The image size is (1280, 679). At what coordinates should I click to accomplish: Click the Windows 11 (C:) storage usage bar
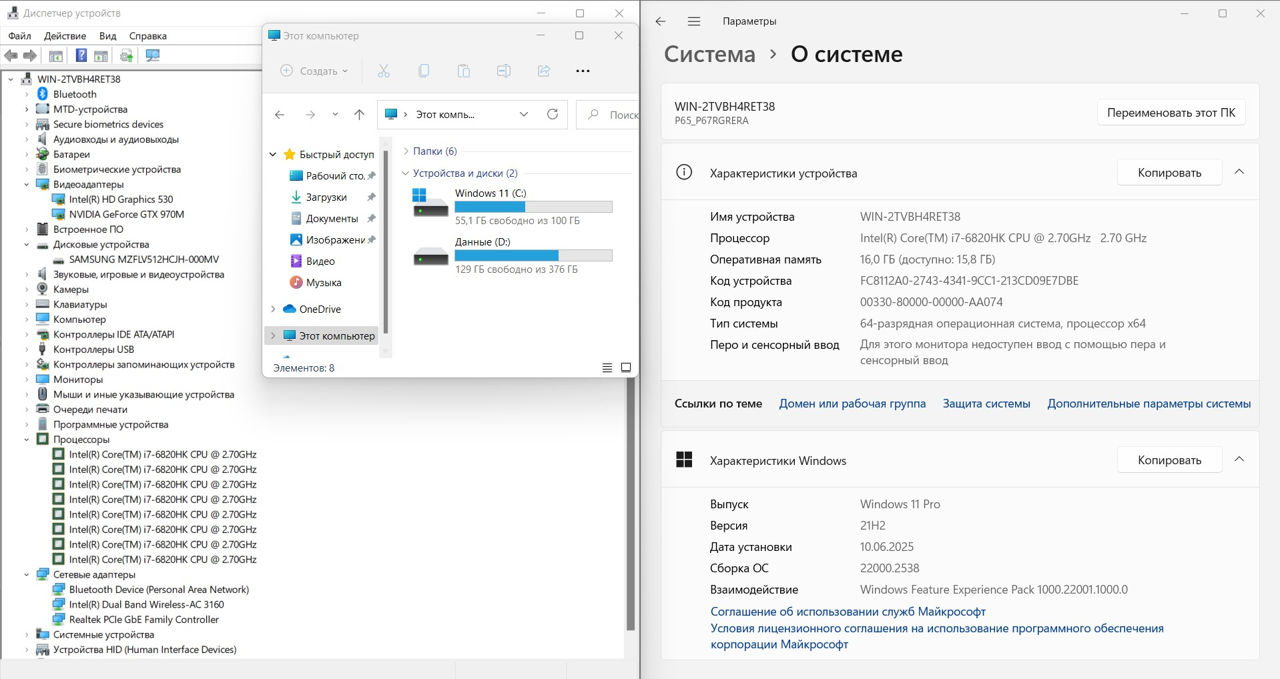[533, 207]
